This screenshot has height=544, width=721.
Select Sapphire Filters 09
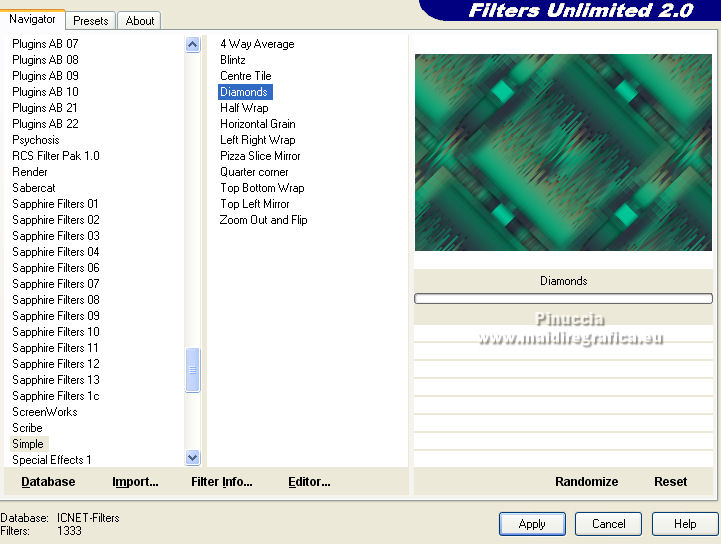(x=56, y=316)
